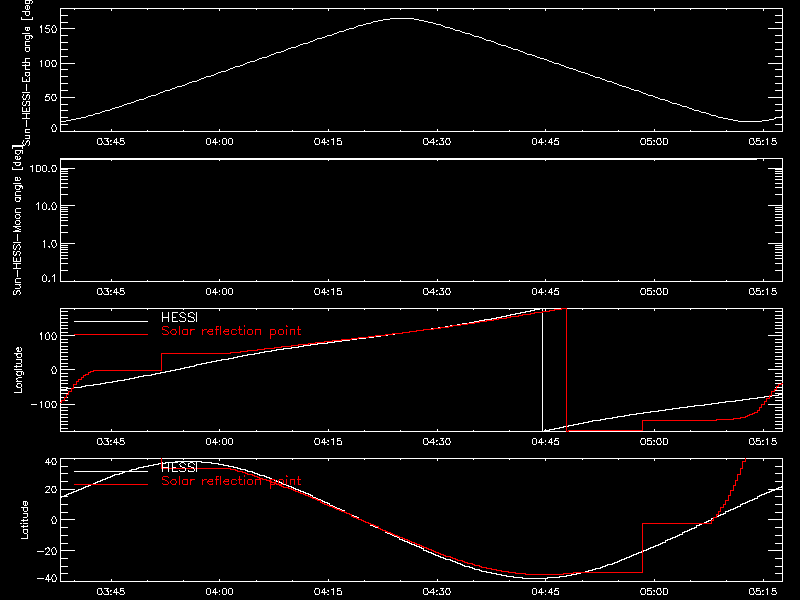
Task: Click the 0.1 tick on Moon angle axis
Action: (x=49, y=278)
